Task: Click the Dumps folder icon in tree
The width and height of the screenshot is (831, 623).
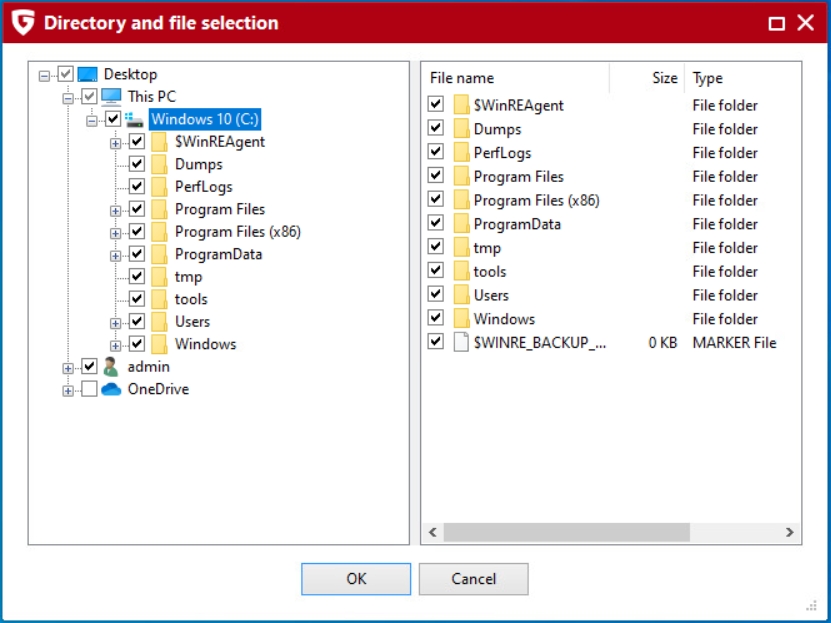Action: coord(159,164)
